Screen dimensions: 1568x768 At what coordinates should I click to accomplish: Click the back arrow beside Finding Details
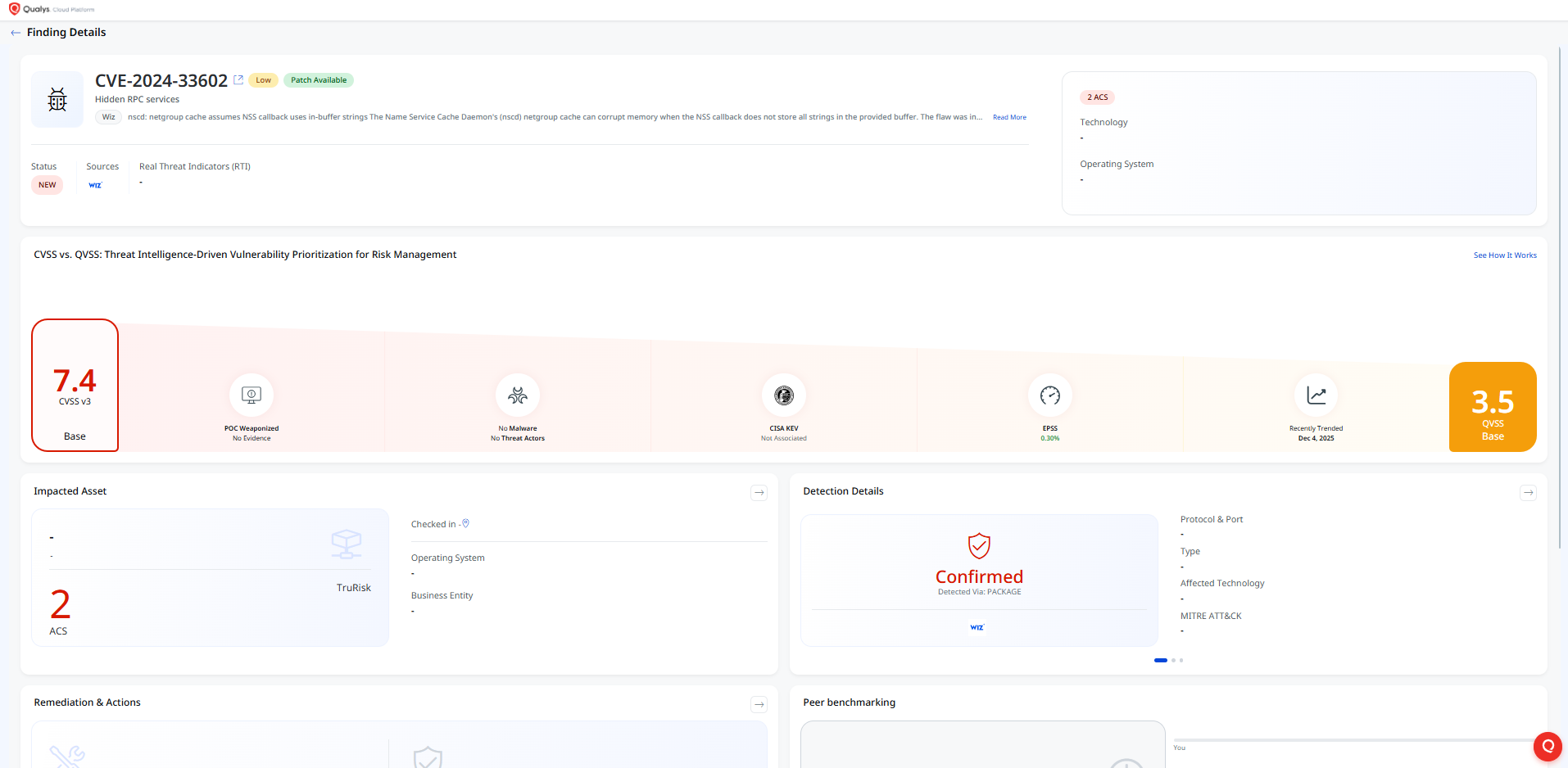click(16, 33)
